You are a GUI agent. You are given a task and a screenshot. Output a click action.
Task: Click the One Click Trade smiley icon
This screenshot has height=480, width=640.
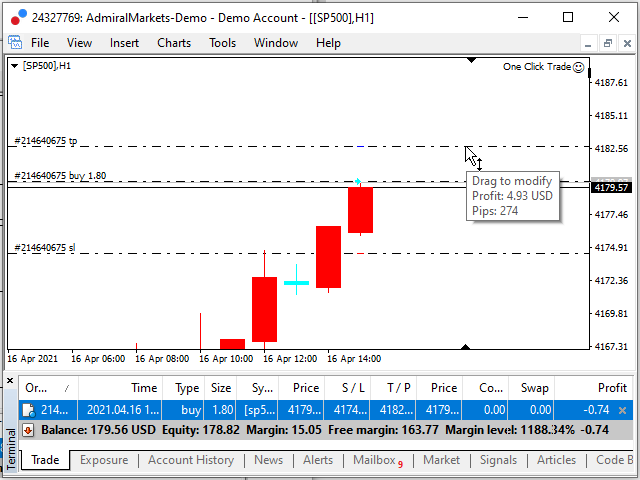point(578,67)
